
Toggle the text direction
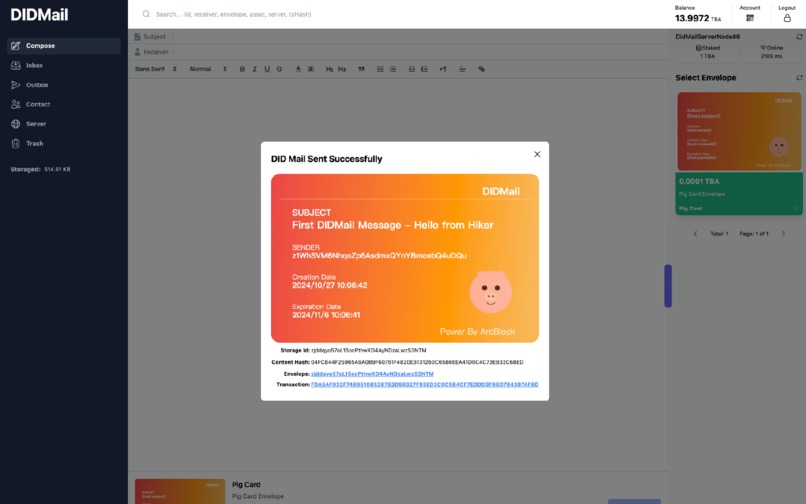(x=443, y=69)
